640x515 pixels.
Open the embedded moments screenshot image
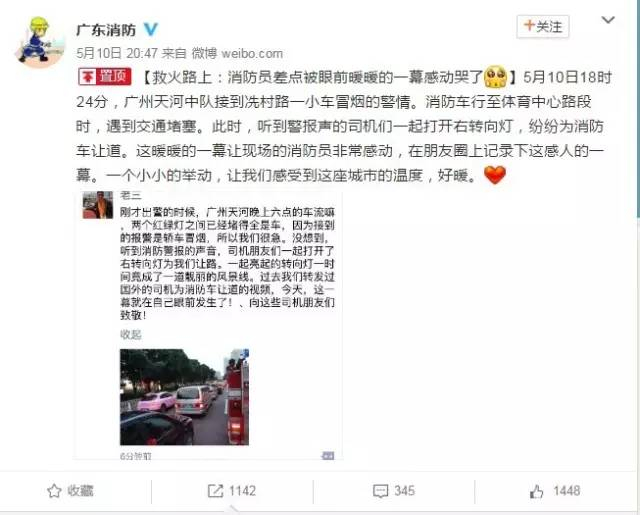coord(208,325)
